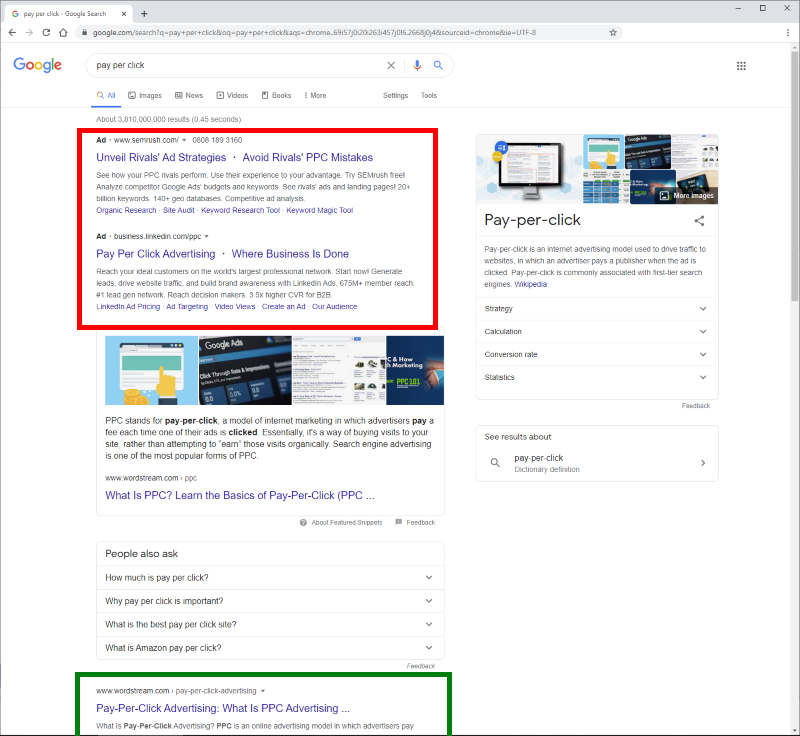Open search Settings
This screenshot has width=800, height=736.
(x=395, y=95)
